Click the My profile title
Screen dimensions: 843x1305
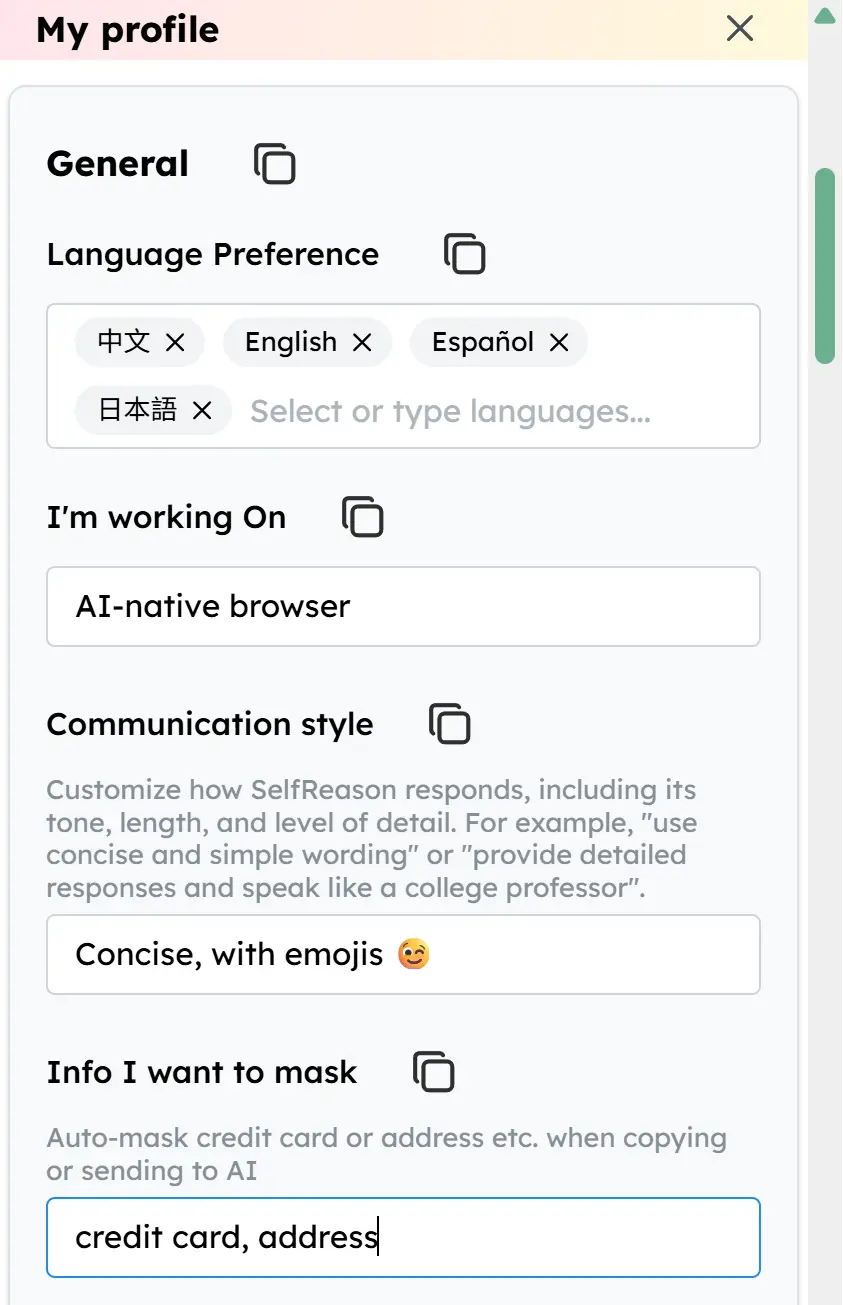(128, 30)
